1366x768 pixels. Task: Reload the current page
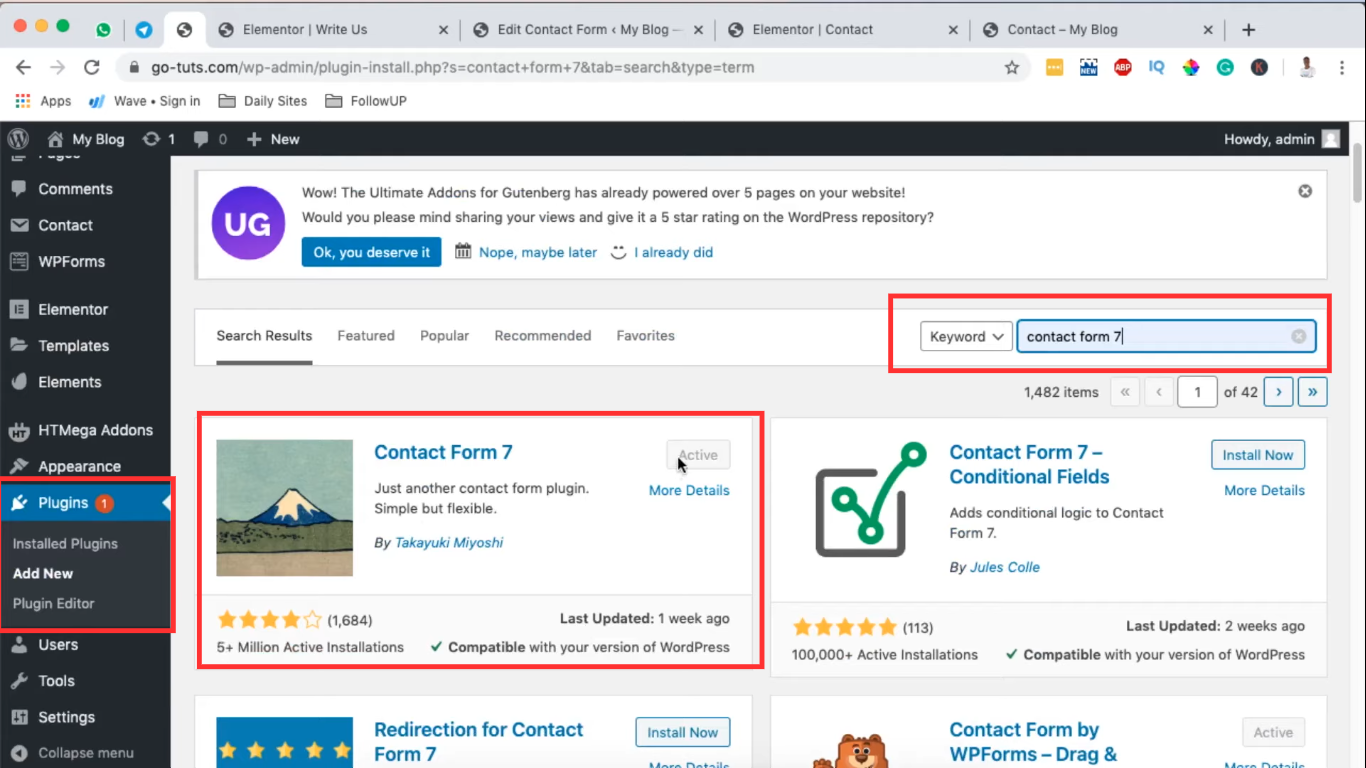click(x=92, y=68)
